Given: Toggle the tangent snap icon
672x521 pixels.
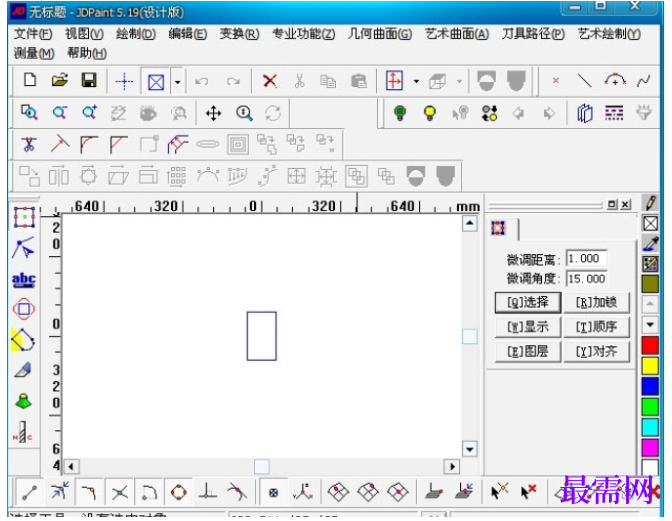Looking at the screenshot, I should pyautogui.click(x=237, y=492).
